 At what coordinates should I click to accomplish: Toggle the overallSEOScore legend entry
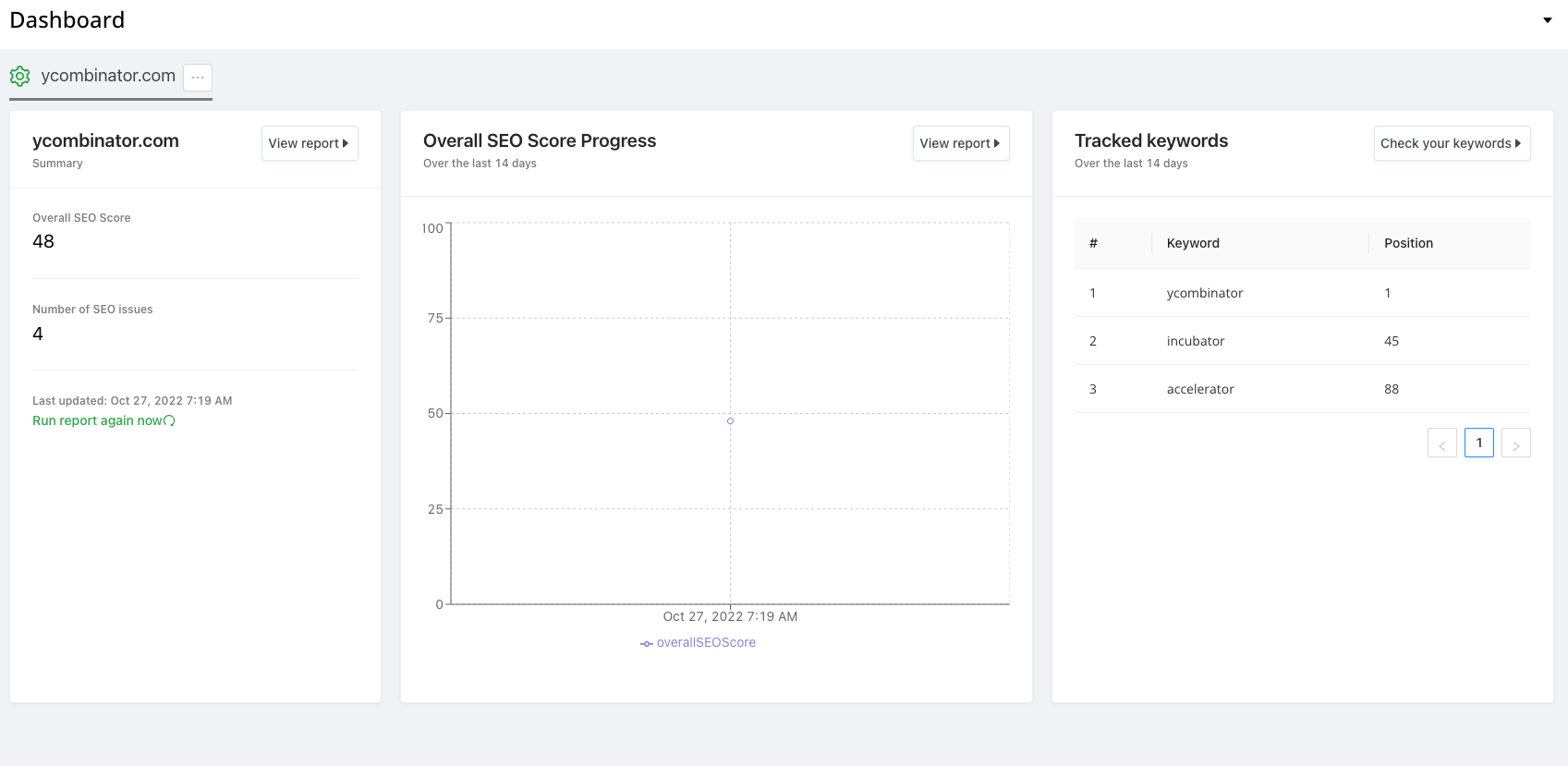pyautogui.click(x=699, y=643)
